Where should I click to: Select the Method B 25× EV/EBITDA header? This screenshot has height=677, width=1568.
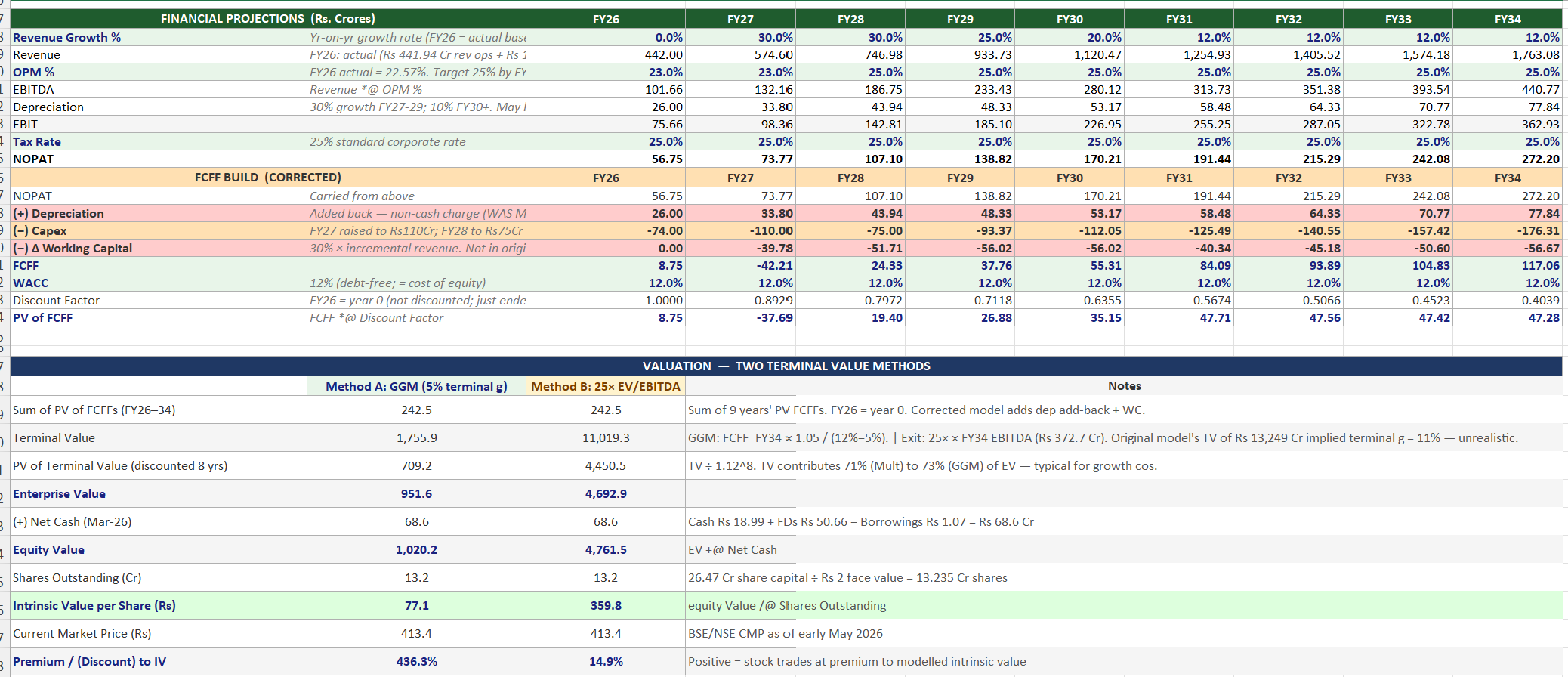pyautogui.click(x=606, y=386)
